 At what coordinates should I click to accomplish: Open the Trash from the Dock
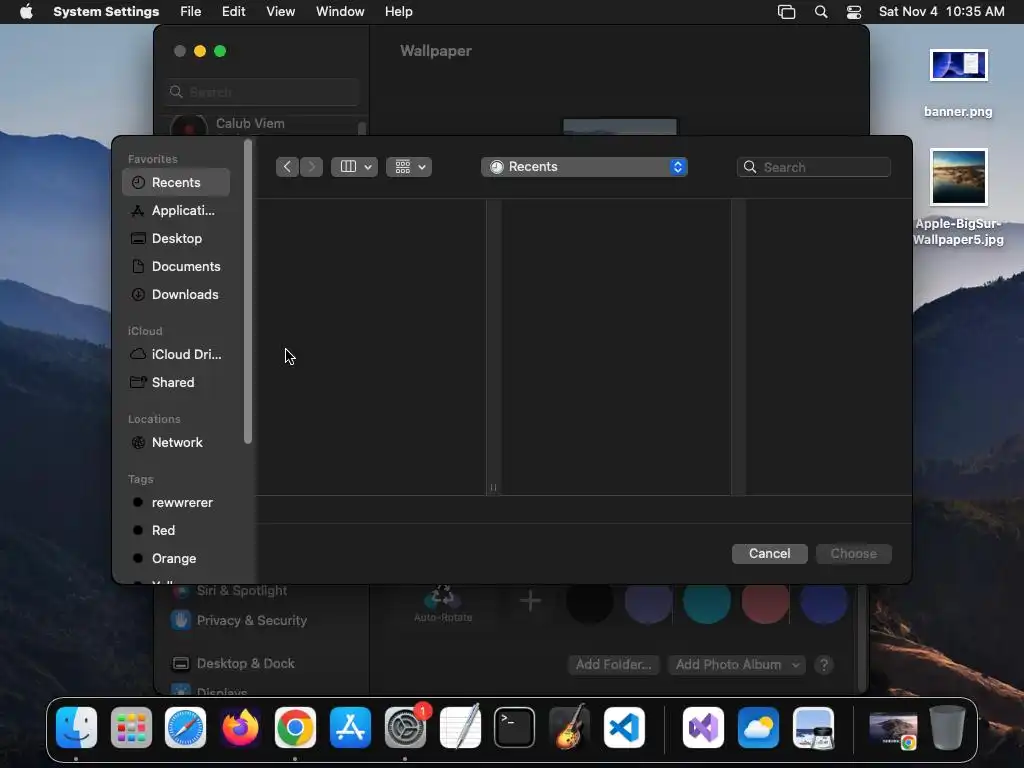[947, 728]
